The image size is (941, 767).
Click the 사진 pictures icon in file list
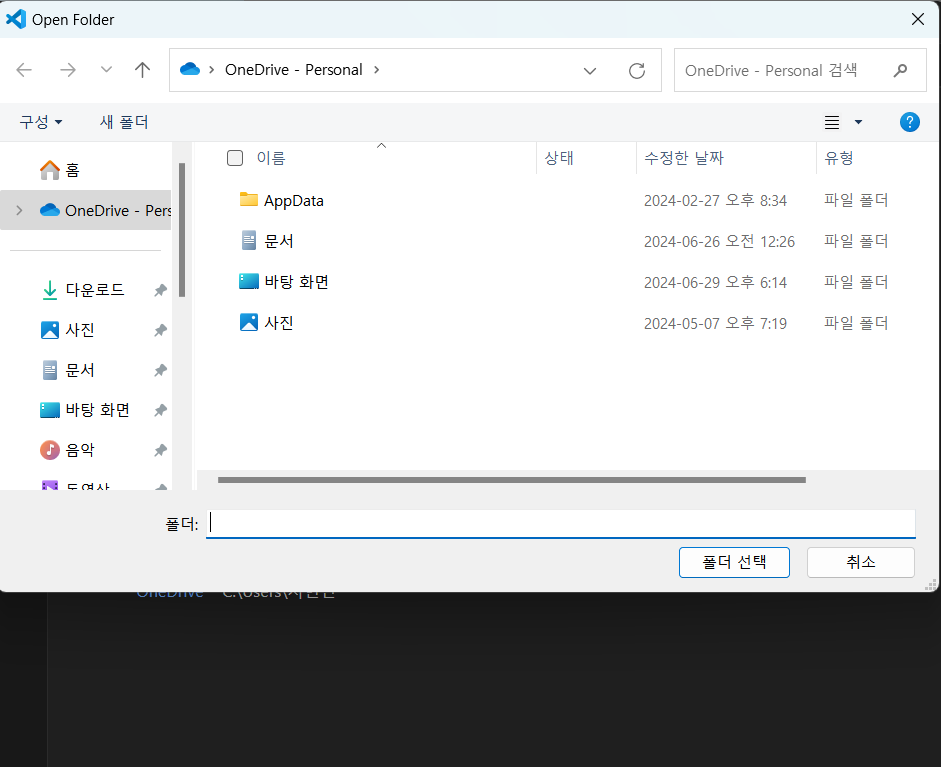pos(248,322)
